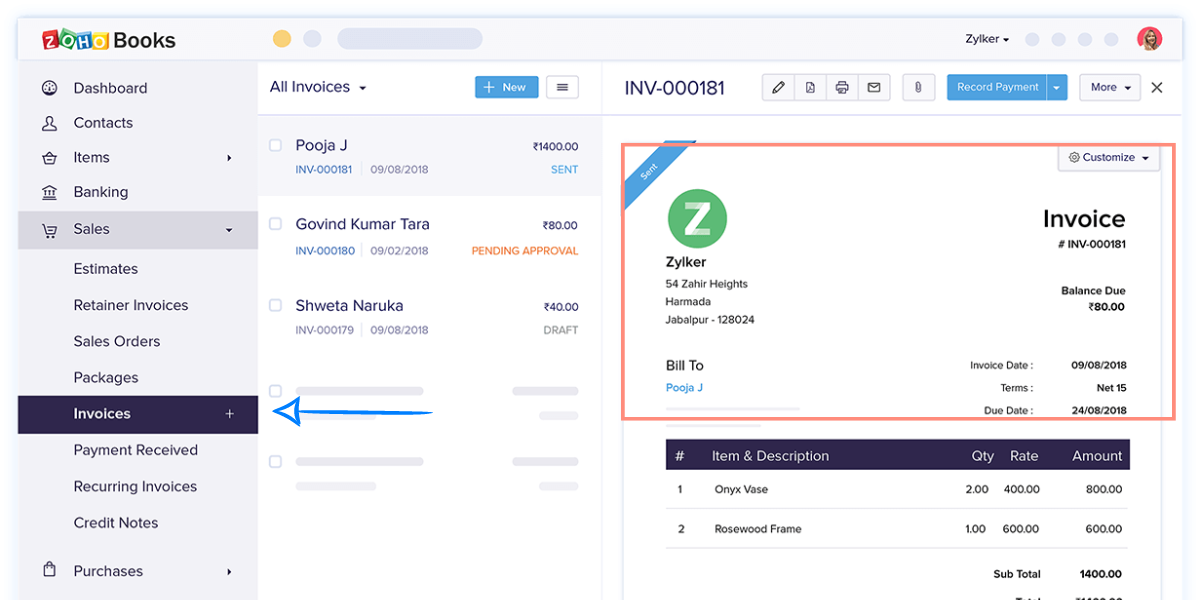Download the invoice as PDF
This screenshot has width=1200, height=600.
coord(810,87)
